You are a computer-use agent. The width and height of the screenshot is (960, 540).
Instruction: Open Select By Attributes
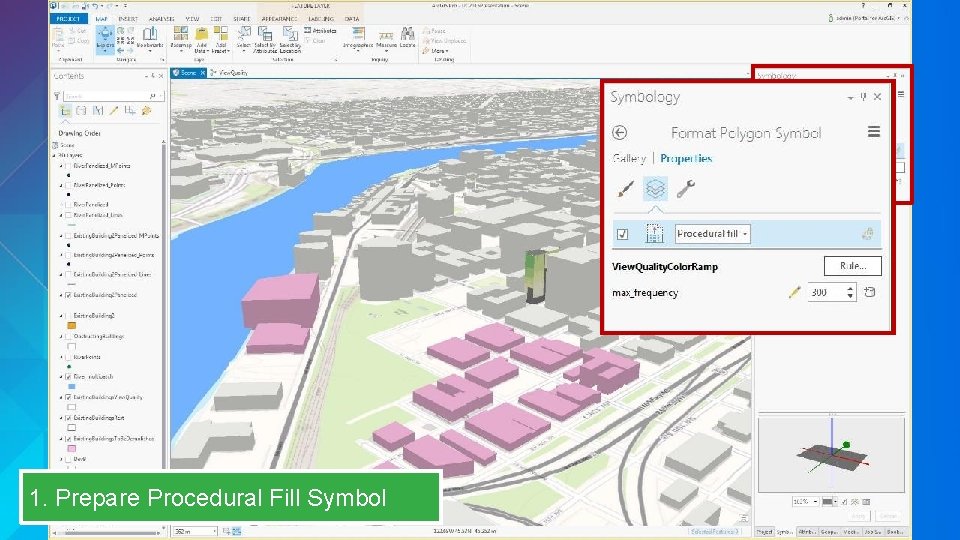[265, 39]
